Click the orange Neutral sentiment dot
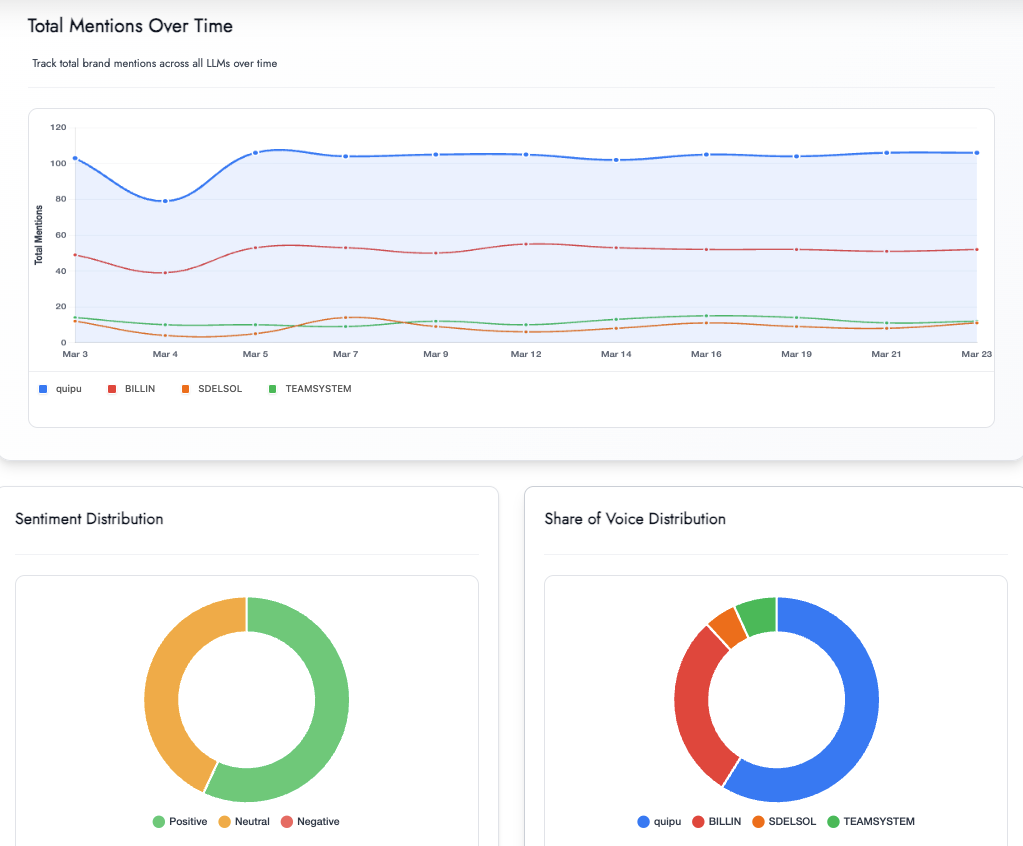The height and width of the screenshot is (846, 1023). 224,821
